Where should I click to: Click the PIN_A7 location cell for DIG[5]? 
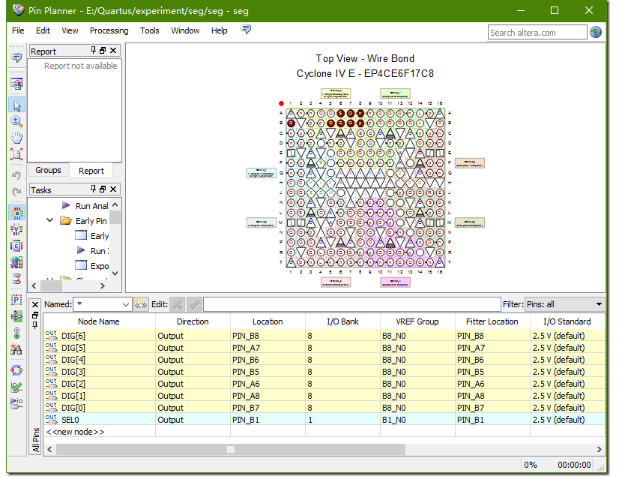[x=268, y=348]
